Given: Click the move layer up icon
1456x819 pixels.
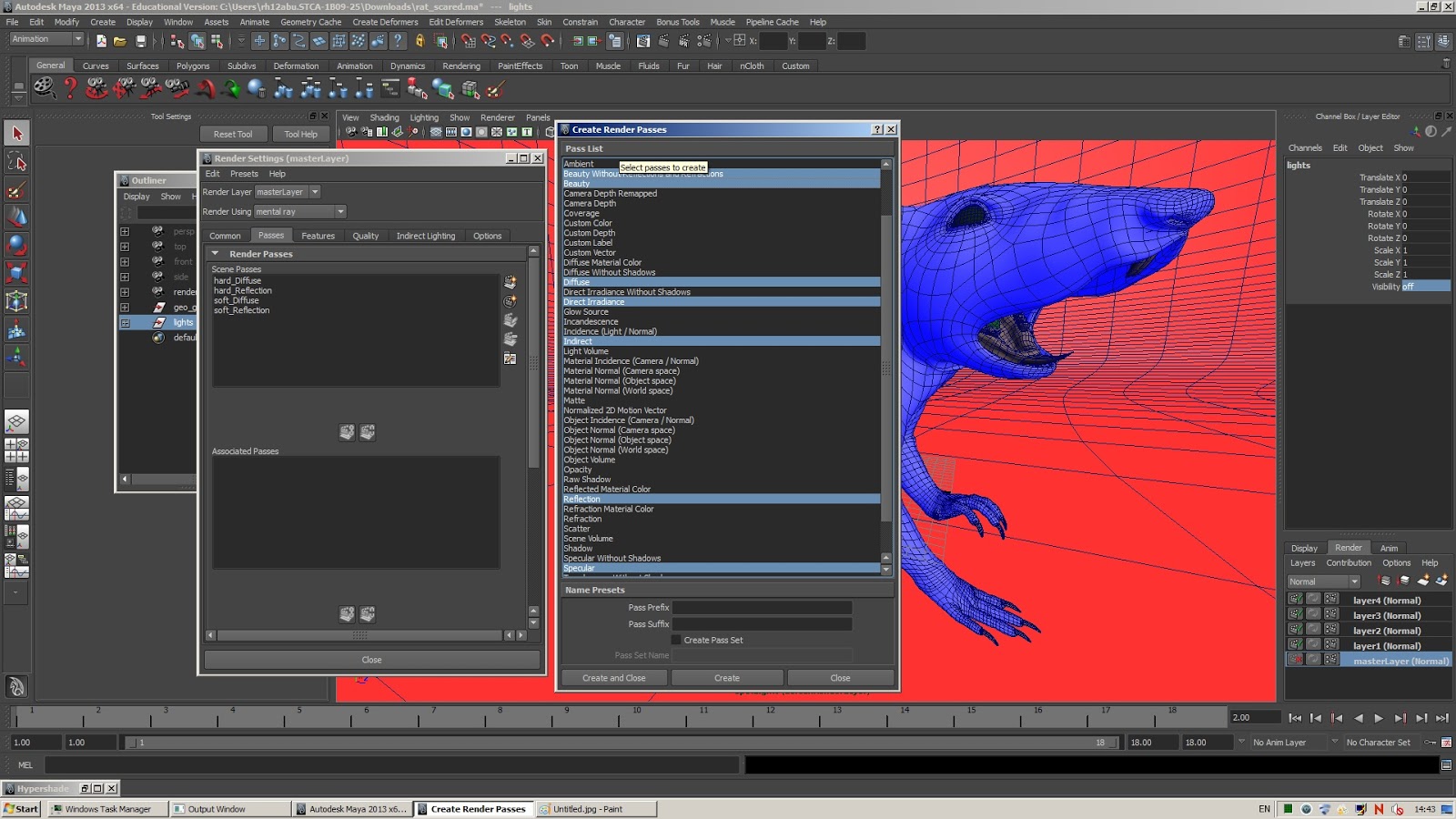Looking at the screenshot, I should point(1384,581).
